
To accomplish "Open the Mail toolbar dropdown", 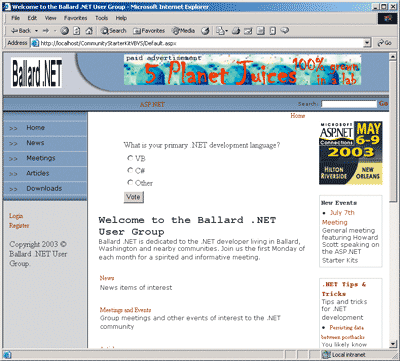I will click(221, 31).
